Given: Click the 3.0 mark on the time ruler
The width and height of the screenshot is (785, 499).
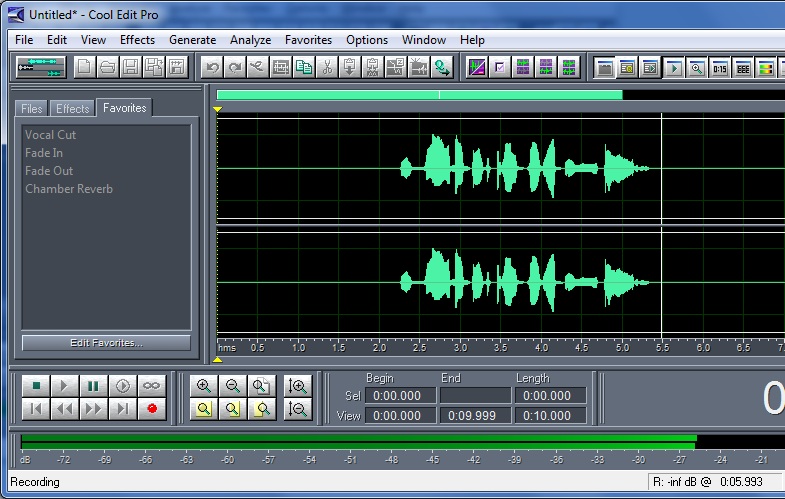Looking at the screenshot, I should [460, 347].
